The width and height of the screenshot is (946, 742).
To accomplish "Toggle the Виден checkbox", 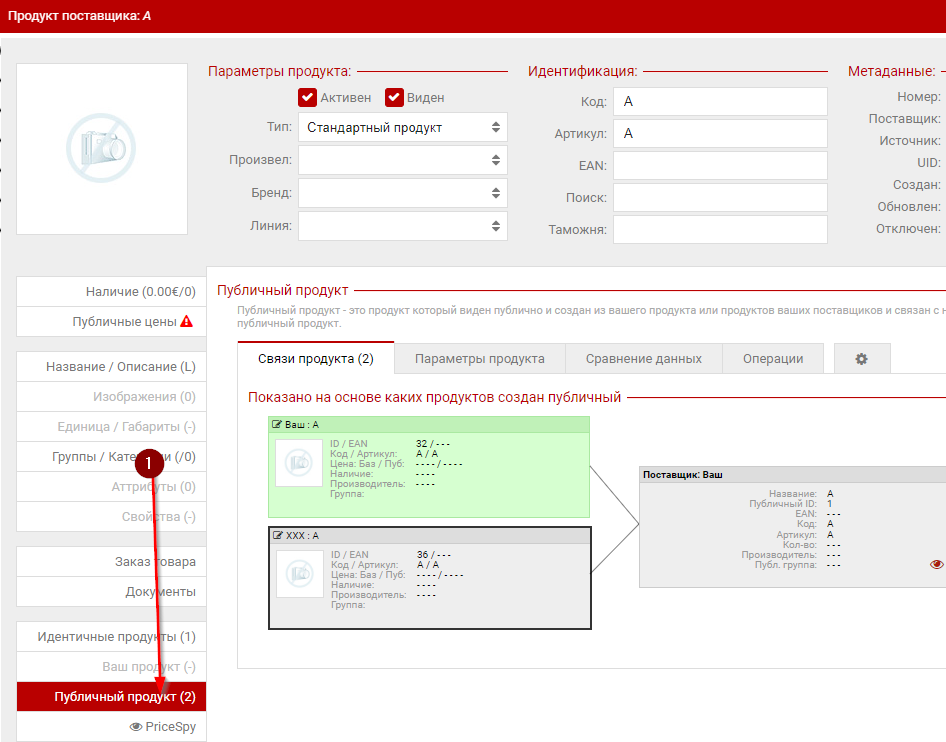I will (394, 98).
